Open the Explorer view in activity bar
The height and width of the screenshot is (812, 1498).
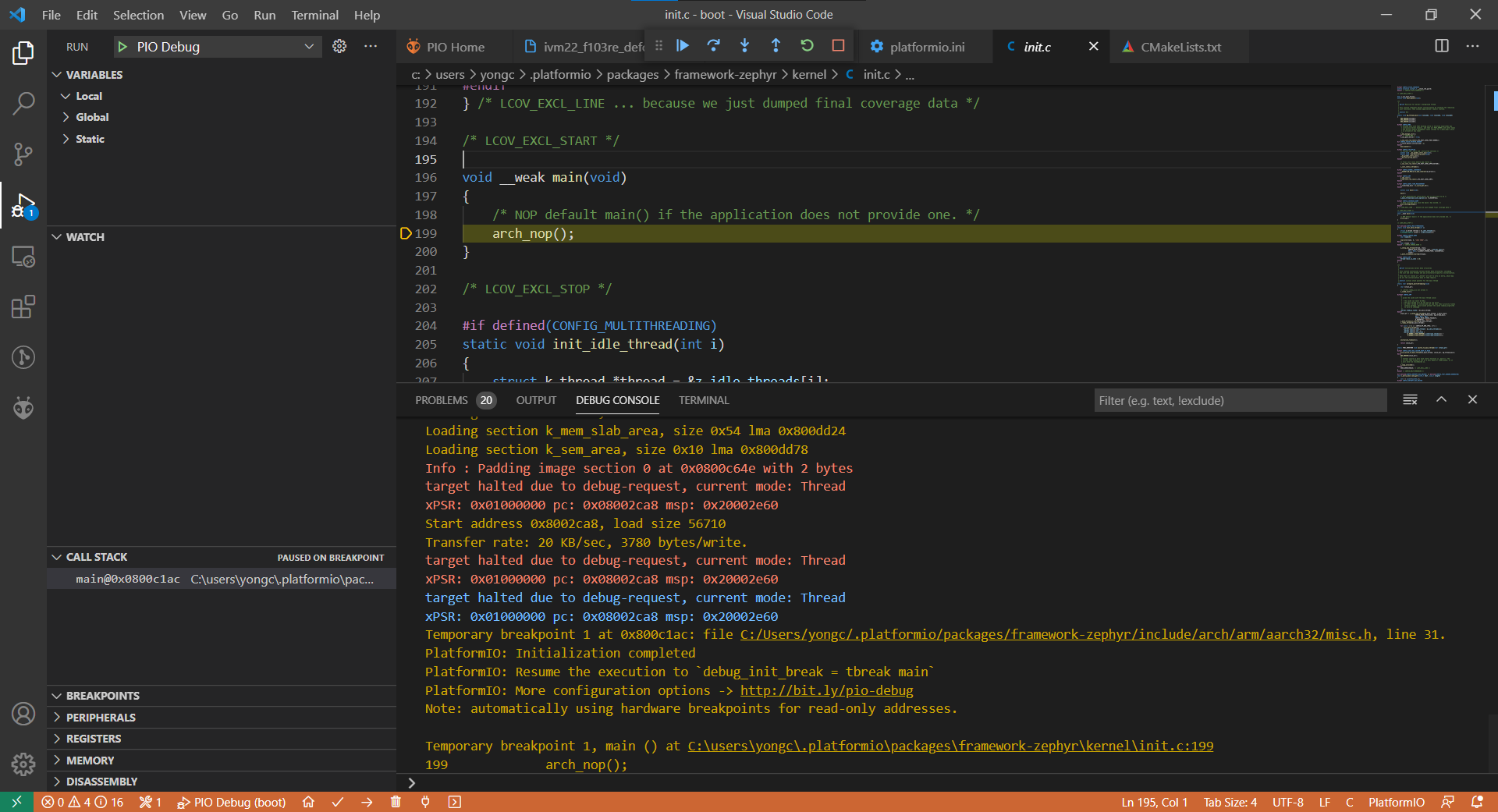[23, 53]
